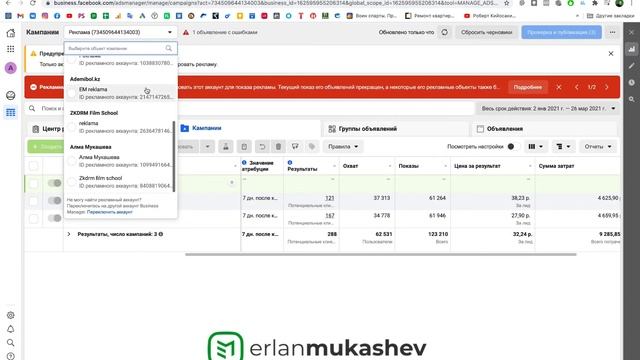
Task: Click the search icon in left sidebar
Action: [x=11, y=342]
